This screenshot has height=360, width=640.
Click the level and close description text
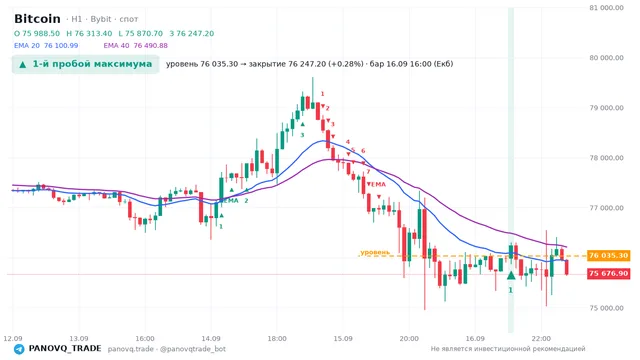pyautogui.click(x=309, y=64)
